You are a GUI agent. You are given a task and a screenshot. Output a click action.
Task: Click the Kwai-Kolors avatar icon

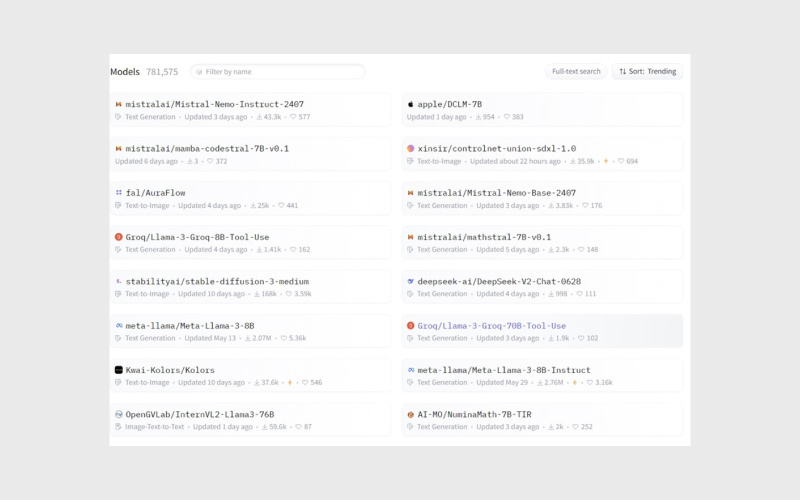click(x=118, y=370)
